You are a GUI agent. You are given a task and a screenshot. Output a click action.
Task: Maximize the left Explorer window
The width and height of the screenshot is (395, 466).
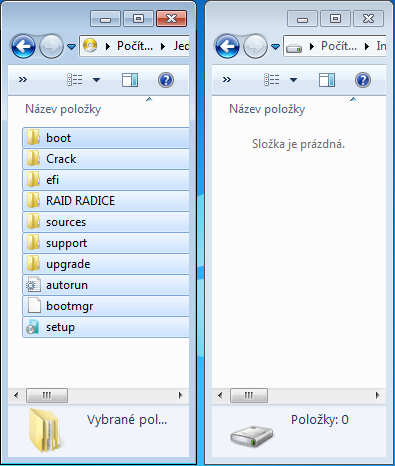coord(138,19)
